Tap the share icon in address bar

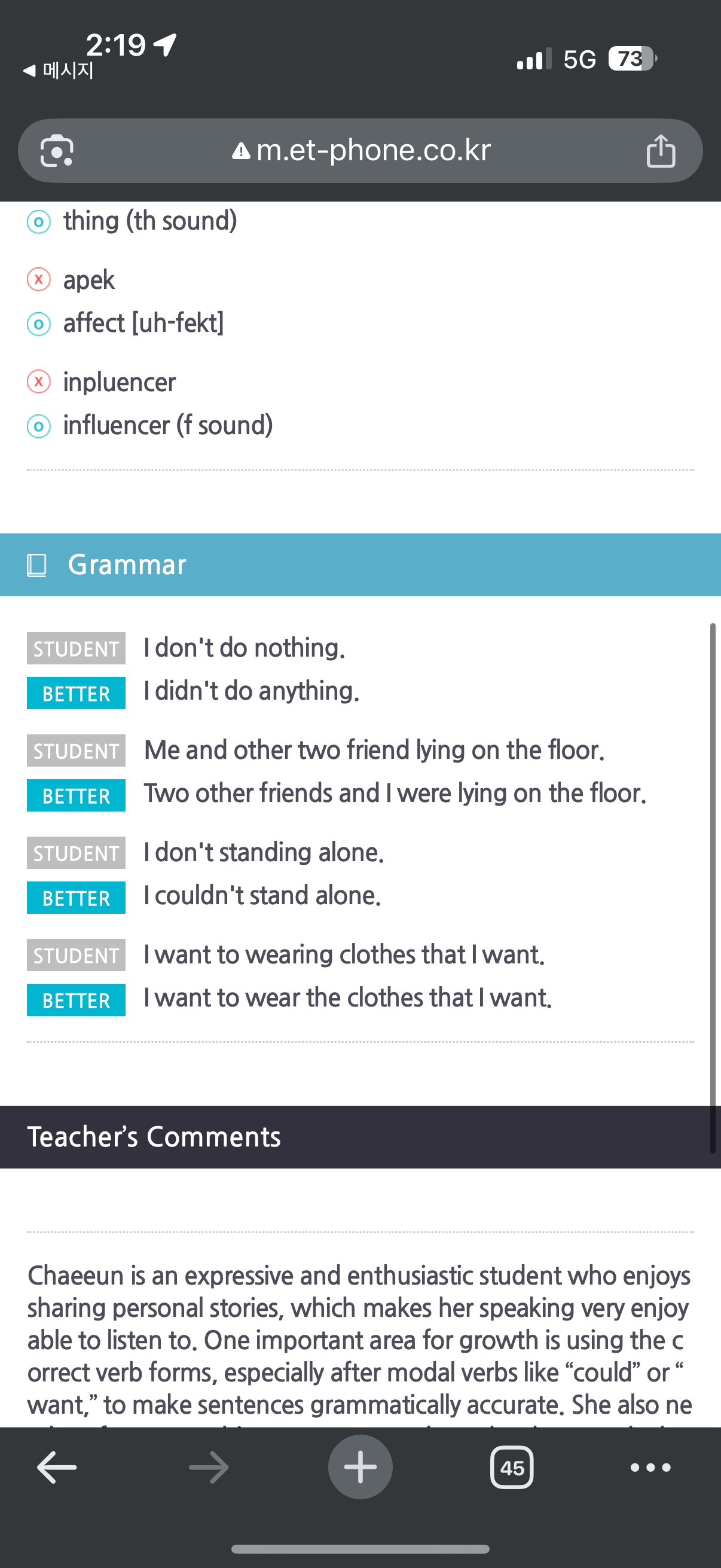(660, 150)
